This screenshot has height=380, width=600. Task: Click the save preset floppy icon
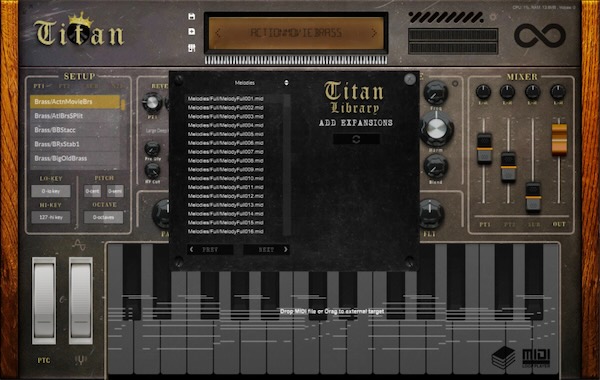192,16
